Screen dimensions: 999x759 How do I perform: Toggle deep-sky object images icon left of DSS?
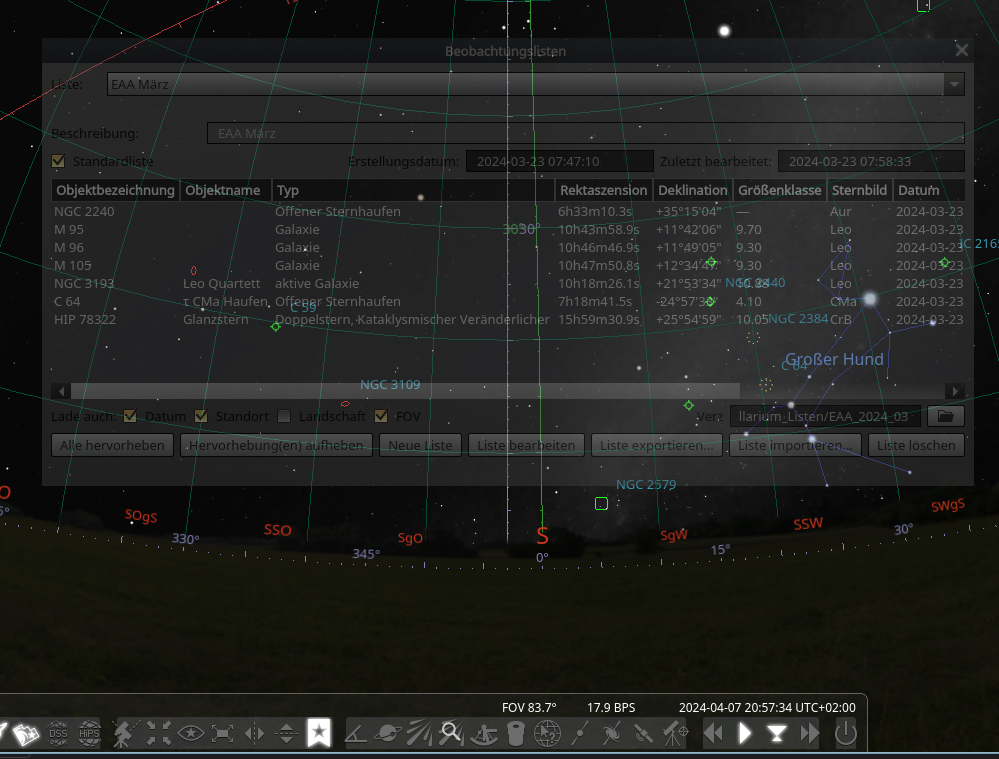coord(25,734)
